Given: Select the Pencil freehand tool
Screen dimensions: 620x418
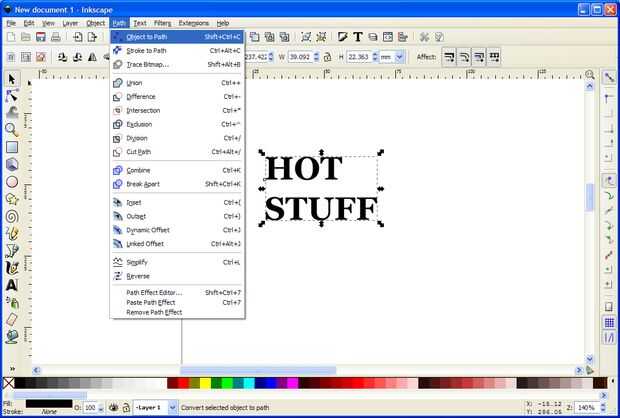Looking at the screenshot, I should (x=12, y=233).
